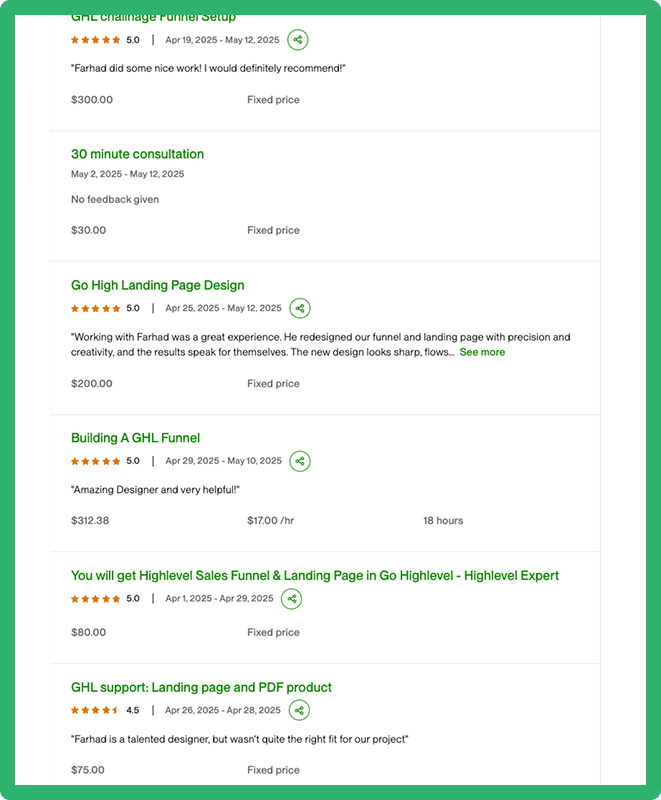This screenshot has height=800, width=661.
Task: Open GHL support: Landing page and PDF job
Action: [x=201, y=687]
